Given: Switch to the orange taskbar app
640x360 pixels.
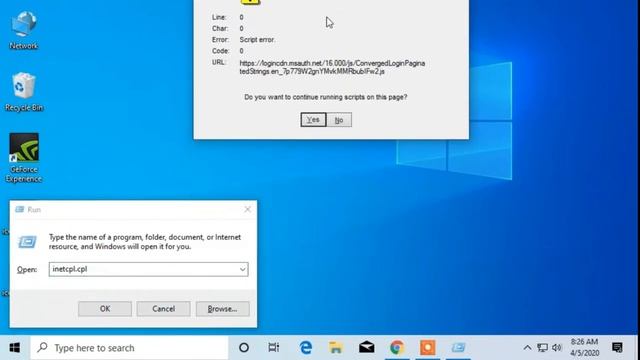Looking at the screenshot, I should 427,348.
